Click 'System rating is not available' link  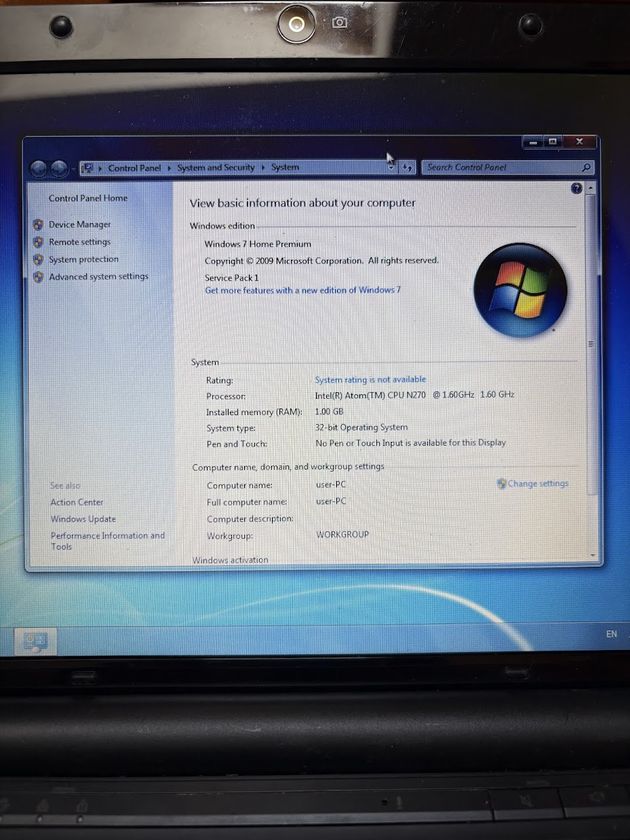(x=370, y=380)
